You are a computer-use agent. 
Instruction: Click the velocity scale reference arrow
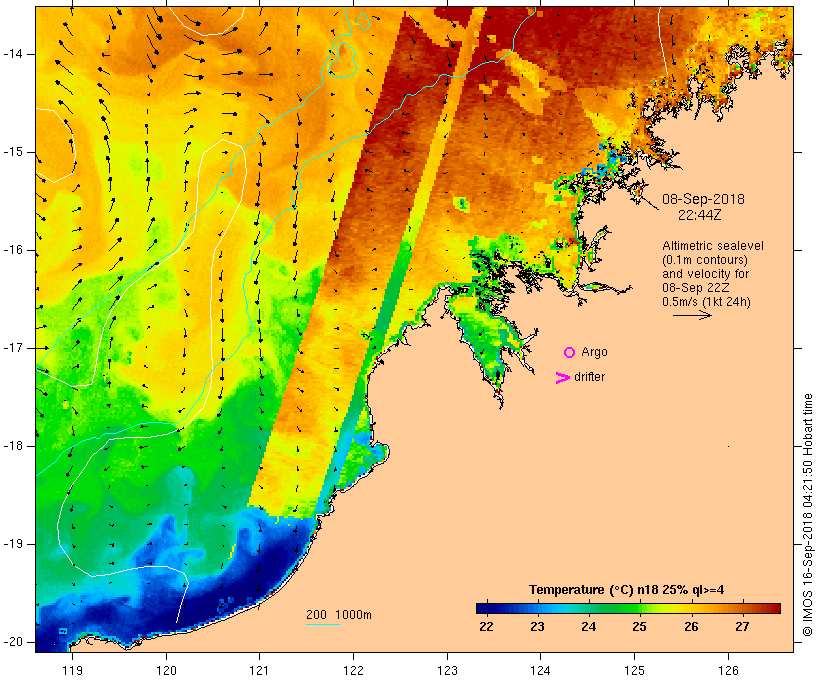692,315
